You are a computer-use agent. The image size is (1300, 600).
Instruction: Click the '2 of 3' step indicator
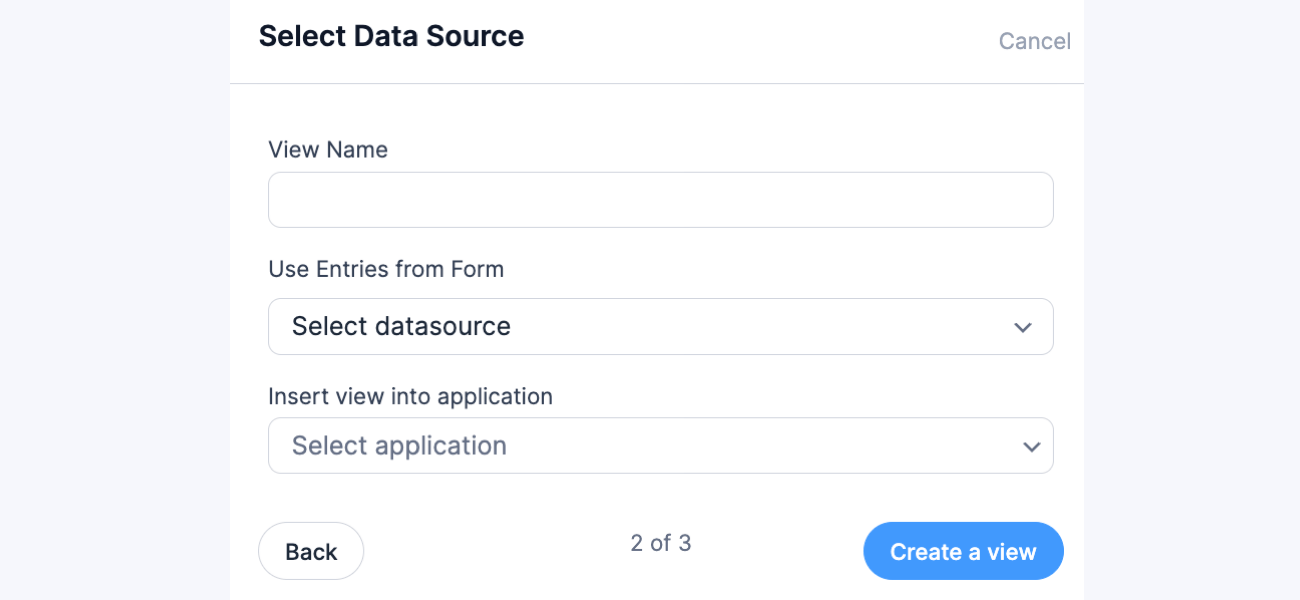(660, 543)
